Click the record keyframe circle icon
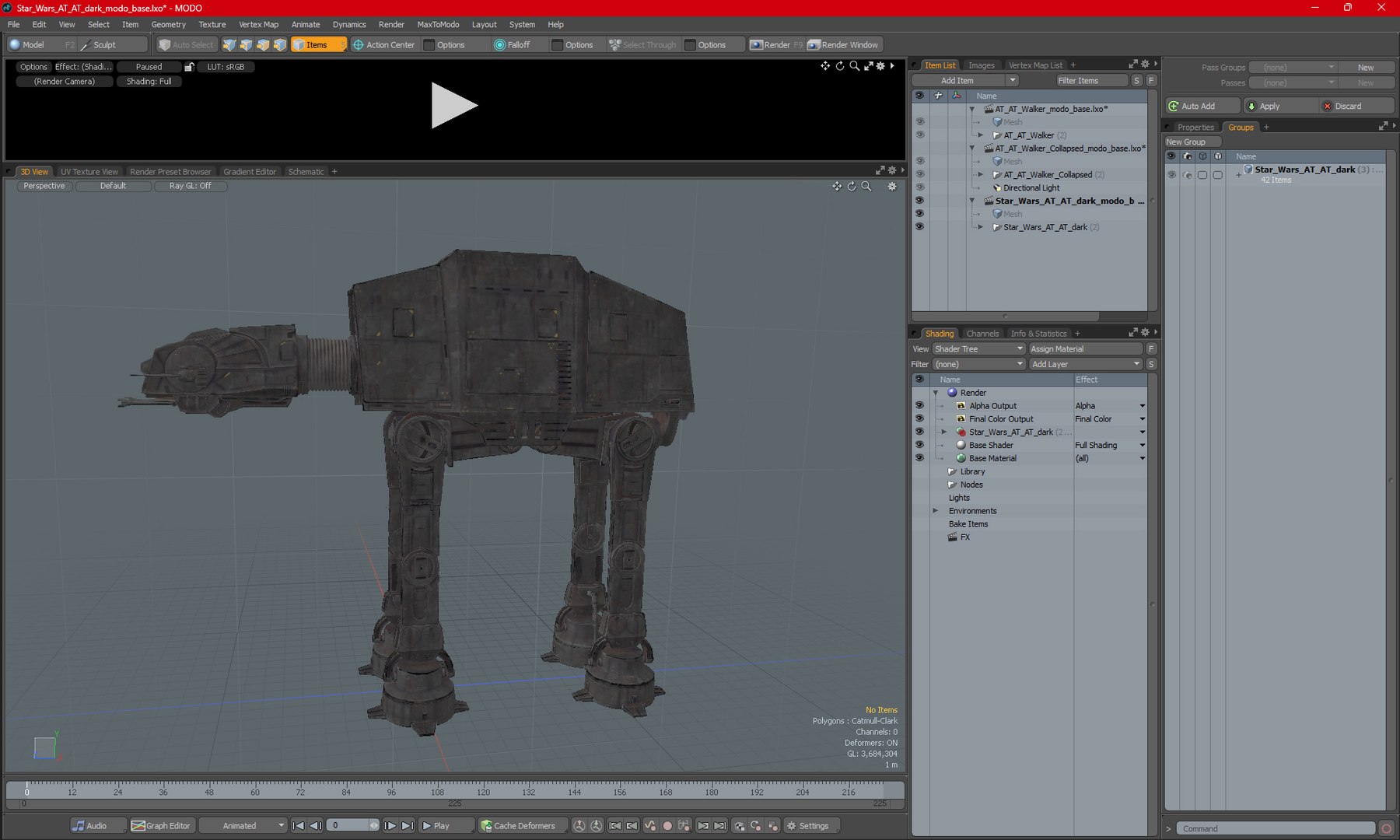This screenshot has width=1400, height=840. [667, 826]
